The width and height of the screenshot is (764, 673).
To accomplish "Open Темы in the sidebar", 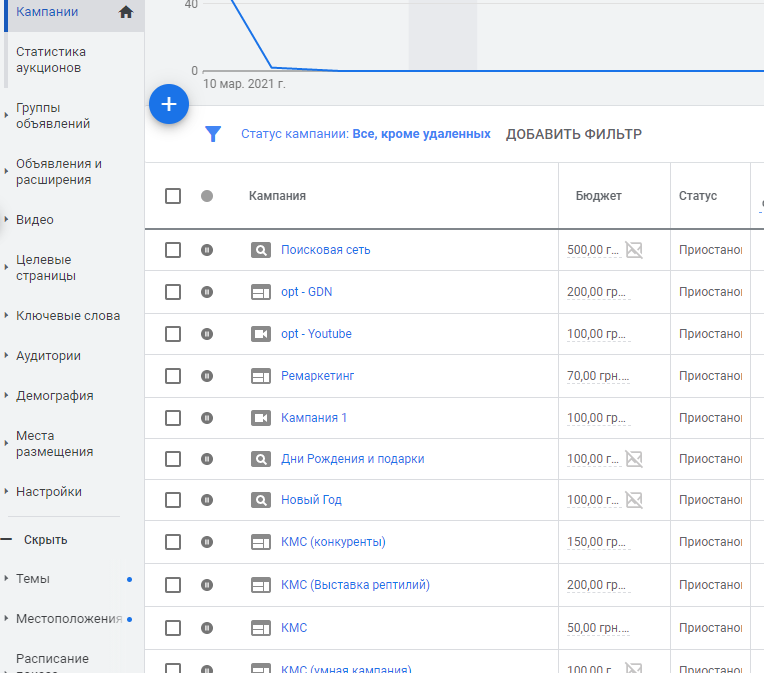I will (33, 578).
